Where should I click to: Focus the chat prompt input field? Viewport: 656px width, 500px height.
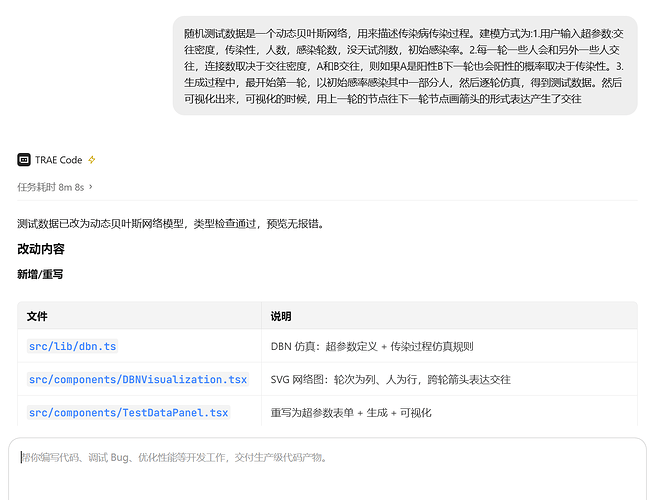tap(328, 469)
